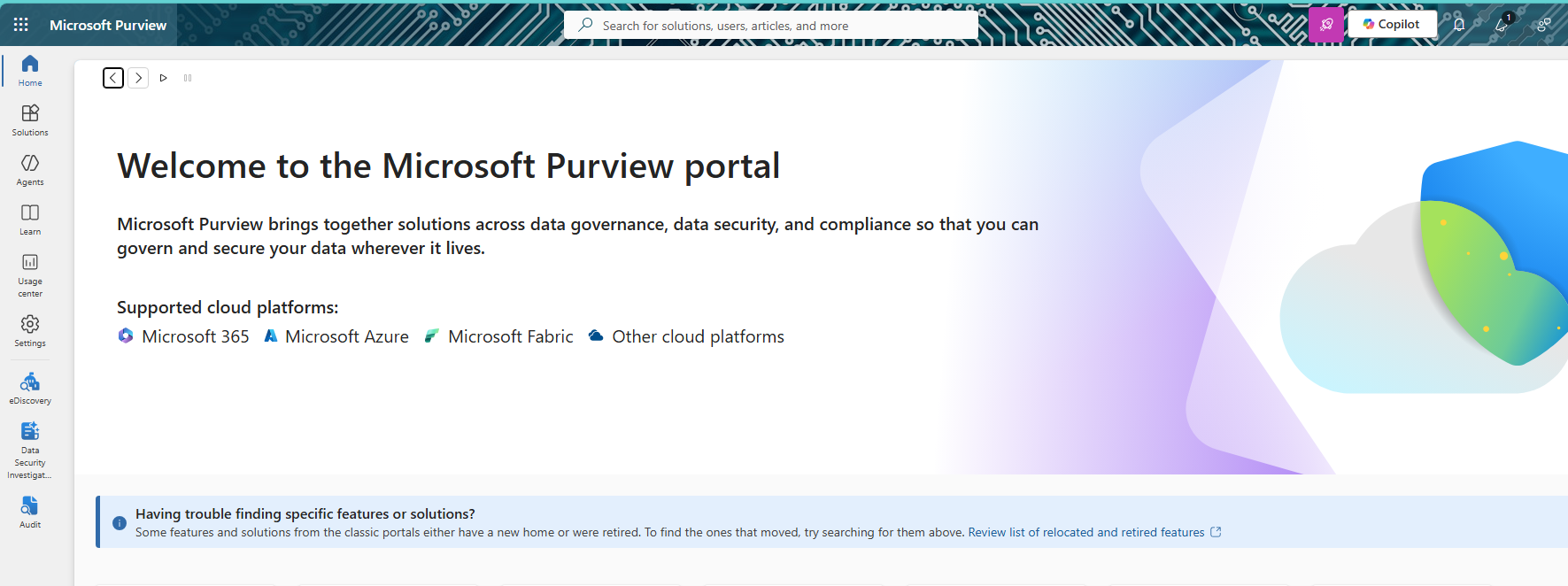
Task: Click the Other cloud platforms icon
Action: [x=596, y=335]
